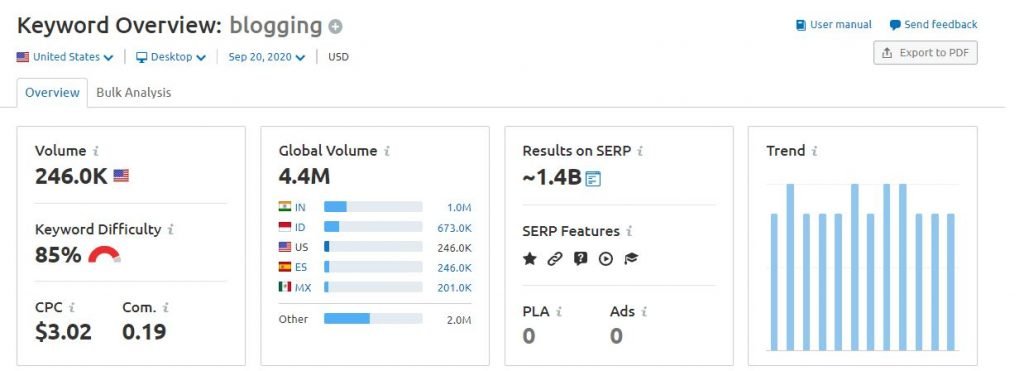1024x371 pixels.
Task: Click the link Site Links SERP feature icon
Action: 554,259
